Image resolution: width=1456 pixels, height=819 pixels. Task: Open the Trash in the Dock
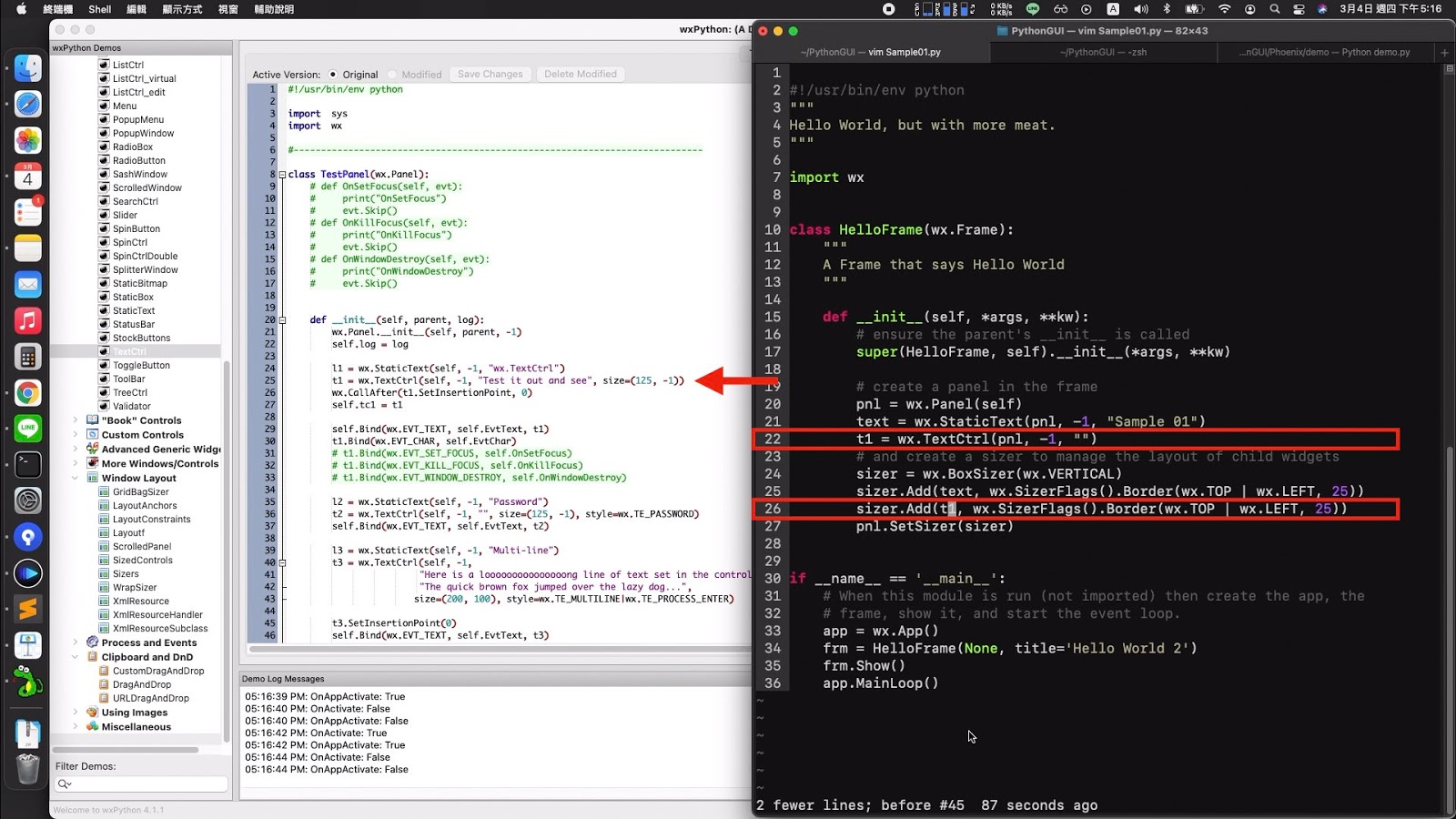28,769
